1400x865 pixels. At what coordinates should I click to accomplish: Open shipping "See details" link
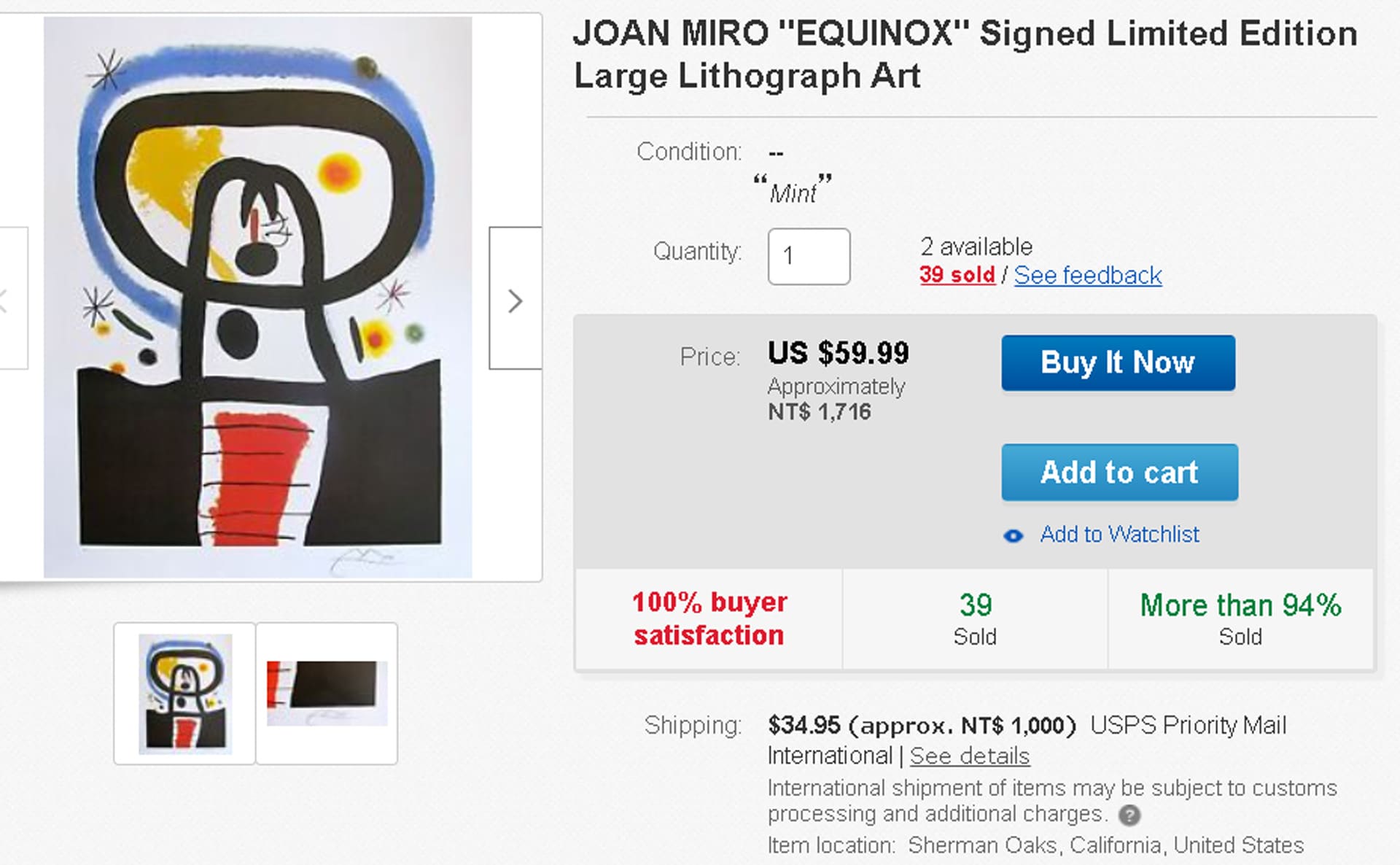(x=969, y=756)
